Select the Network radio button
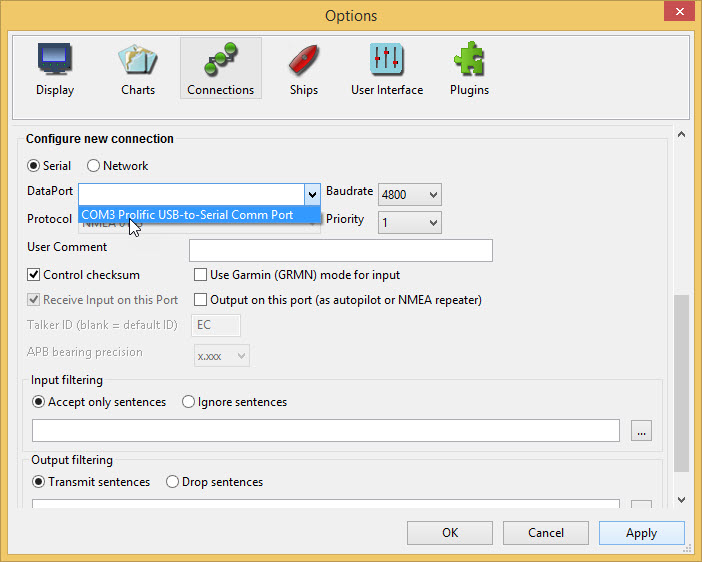This screenshot has height=562, width=702. [94, 166]
